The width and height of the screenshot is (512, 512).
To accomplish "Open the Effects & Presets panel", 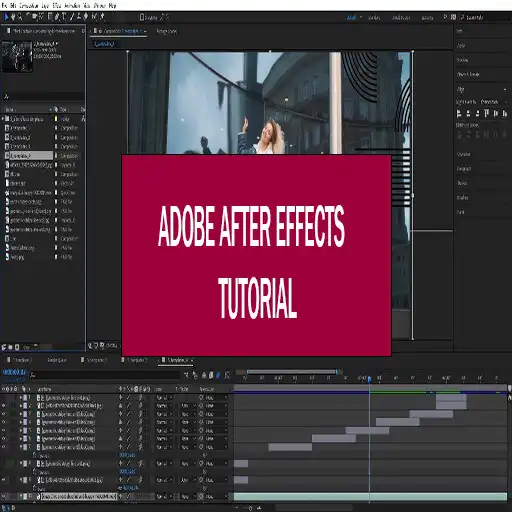I will [468, 75].
